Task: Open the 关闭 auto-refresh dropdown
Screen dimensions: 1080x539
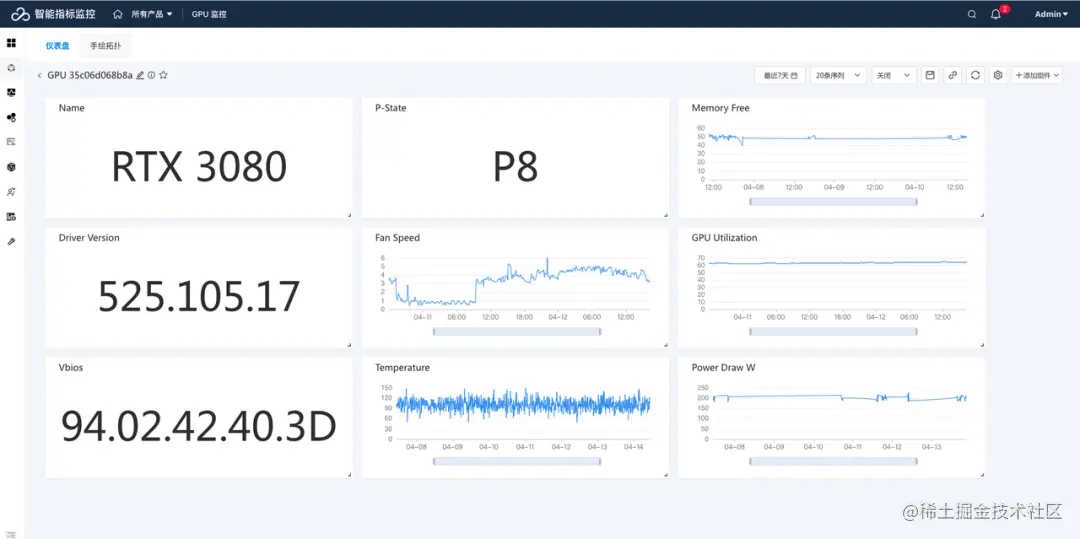Action: [894, 75]
